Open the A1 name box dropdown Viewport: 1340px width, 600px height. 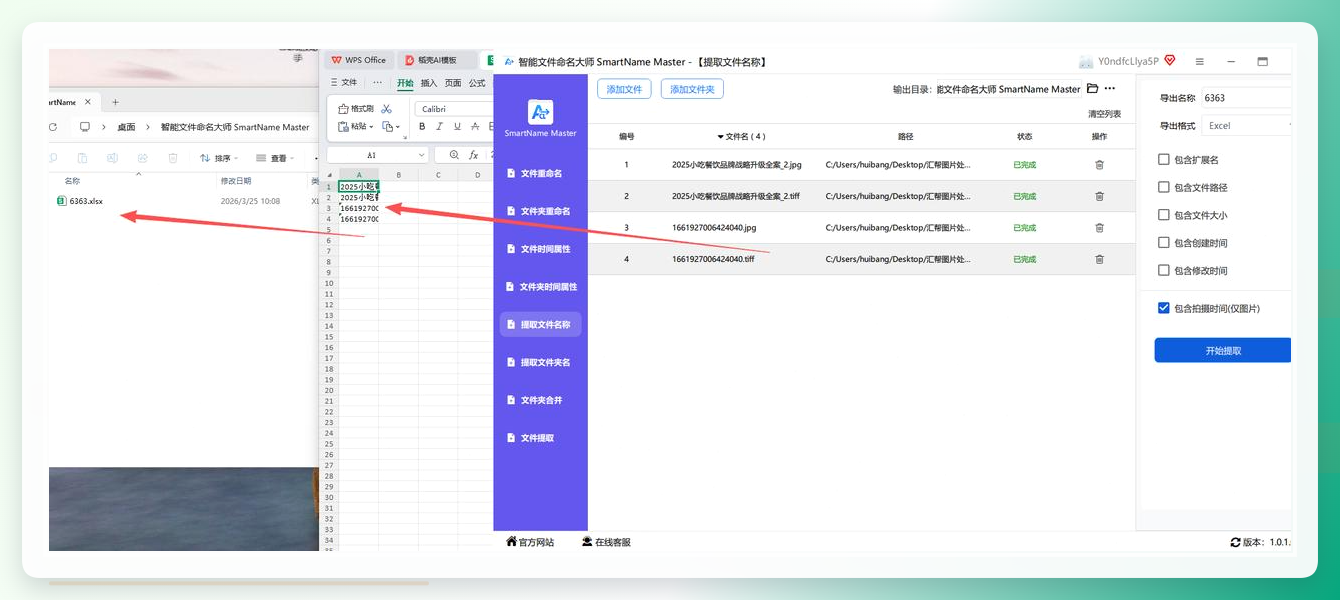[419, 155]
